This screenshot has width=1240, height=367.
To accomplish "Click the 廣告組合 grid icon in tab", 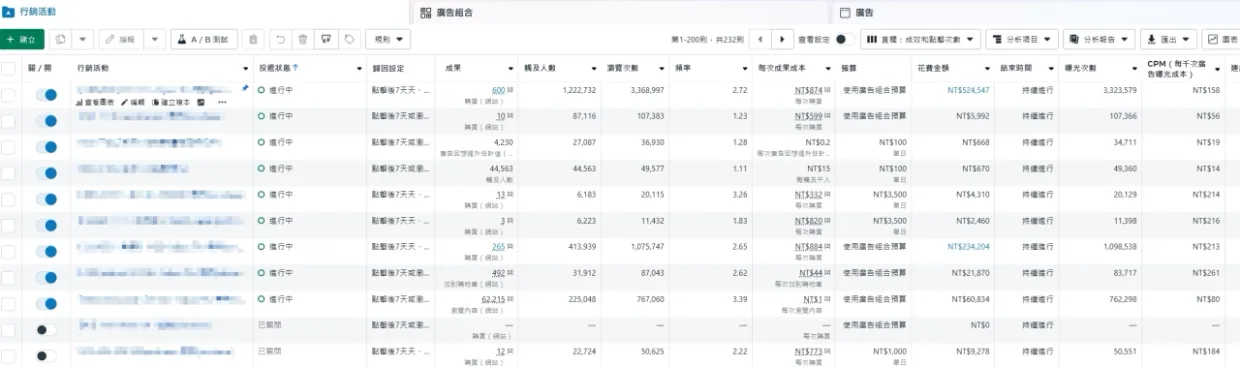I will 426,13.
